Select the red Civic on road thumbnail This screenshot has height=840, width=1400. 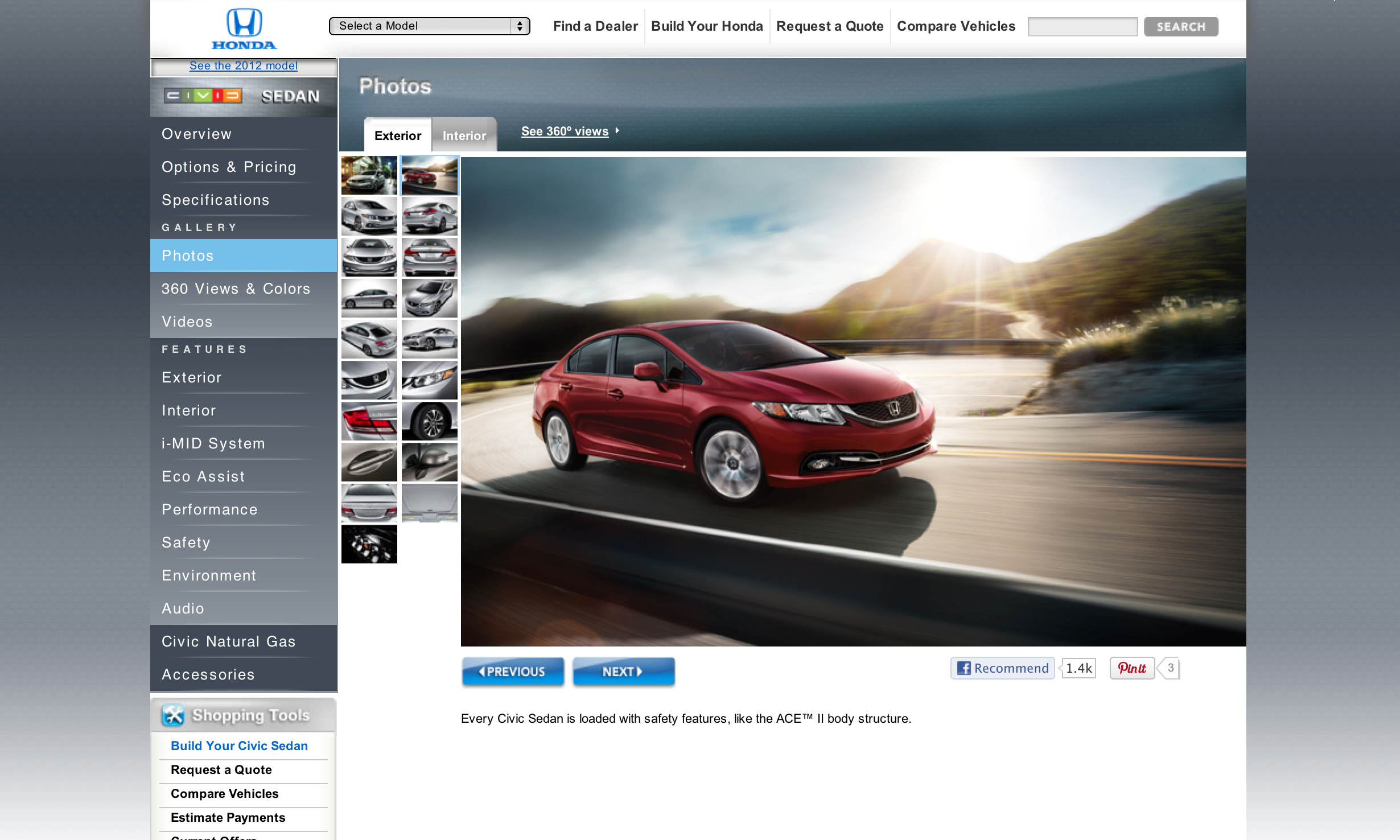(430, 175)
